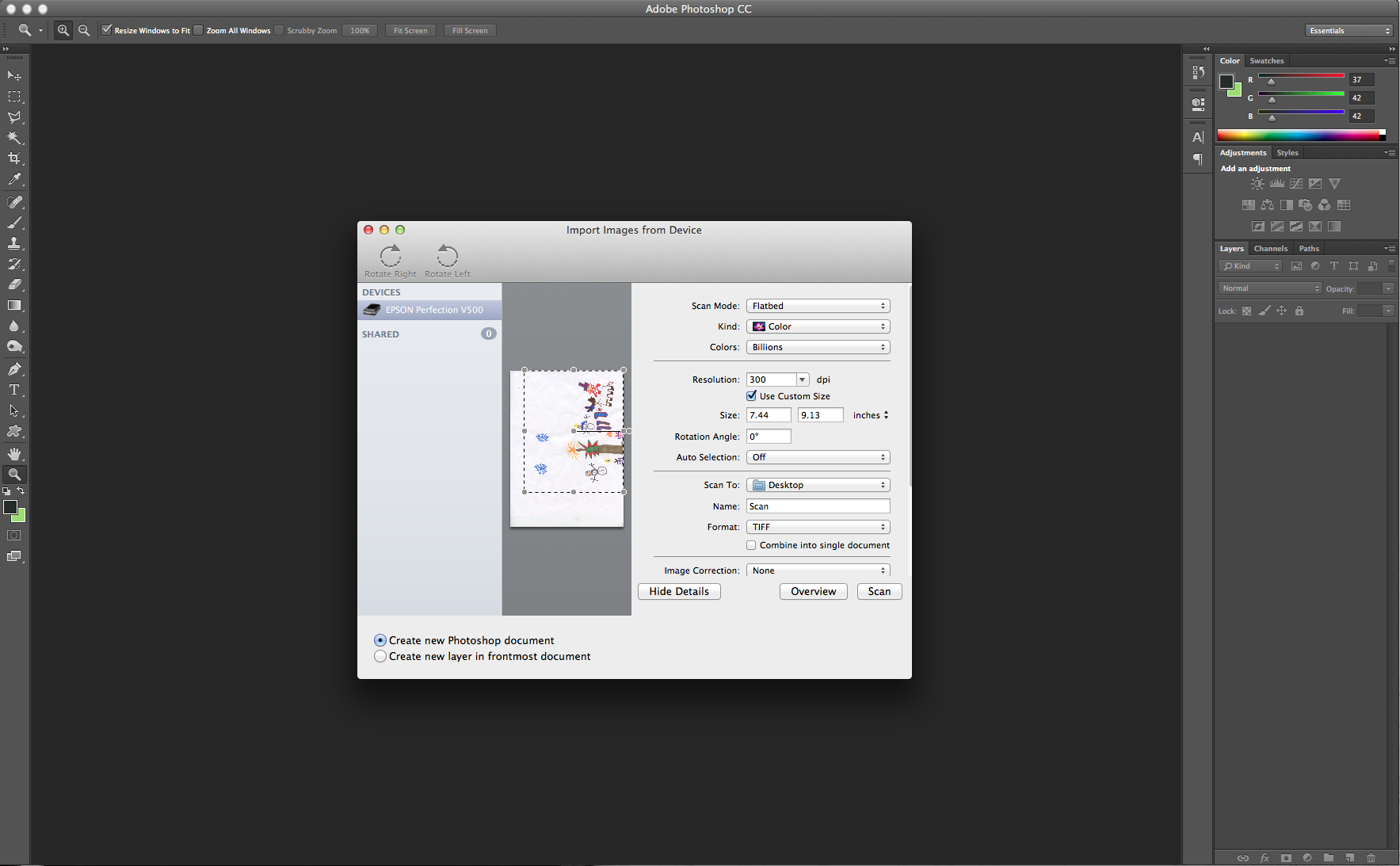
Task: Switch to the Channels tab
Action: (x=1271, y=248)
